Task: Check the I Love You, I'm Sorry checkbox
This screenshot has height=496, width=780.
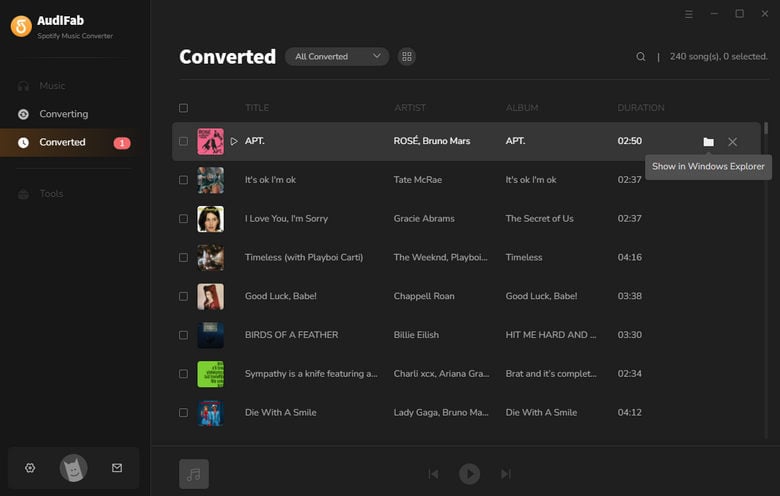Action: (183, 218)
